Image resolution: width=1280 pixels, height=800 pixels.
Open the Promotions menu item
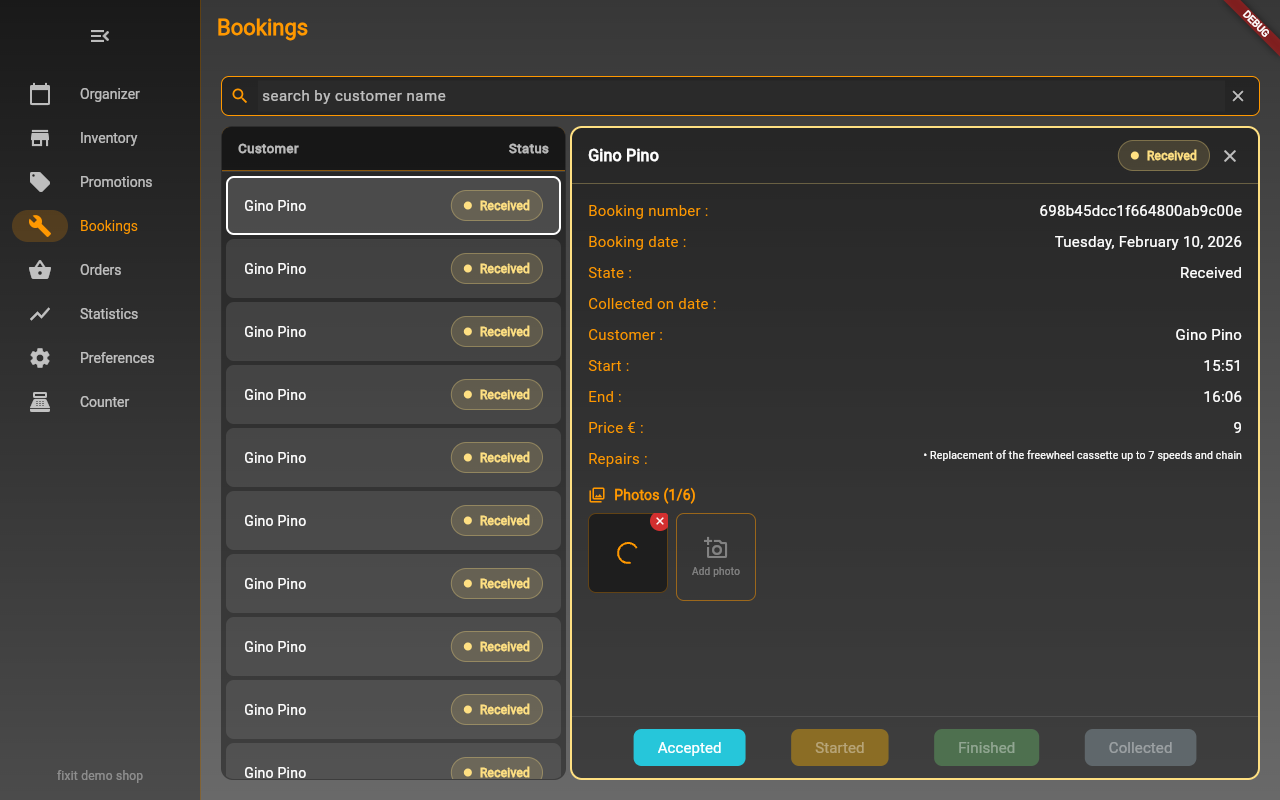(x=100, y=182)
